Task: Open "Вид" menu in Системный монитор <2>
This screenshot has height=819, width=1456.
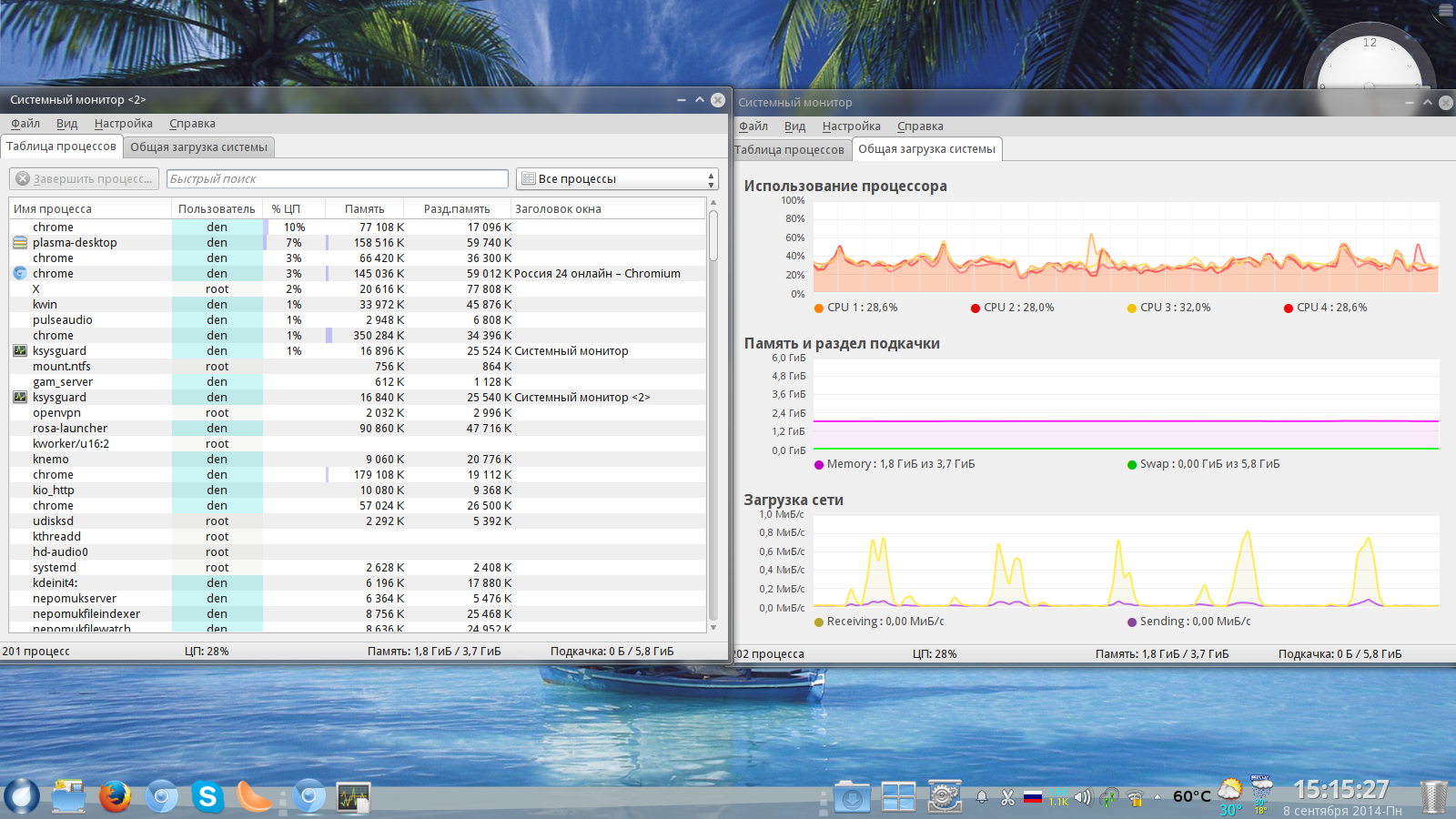Action: point(66,124)
